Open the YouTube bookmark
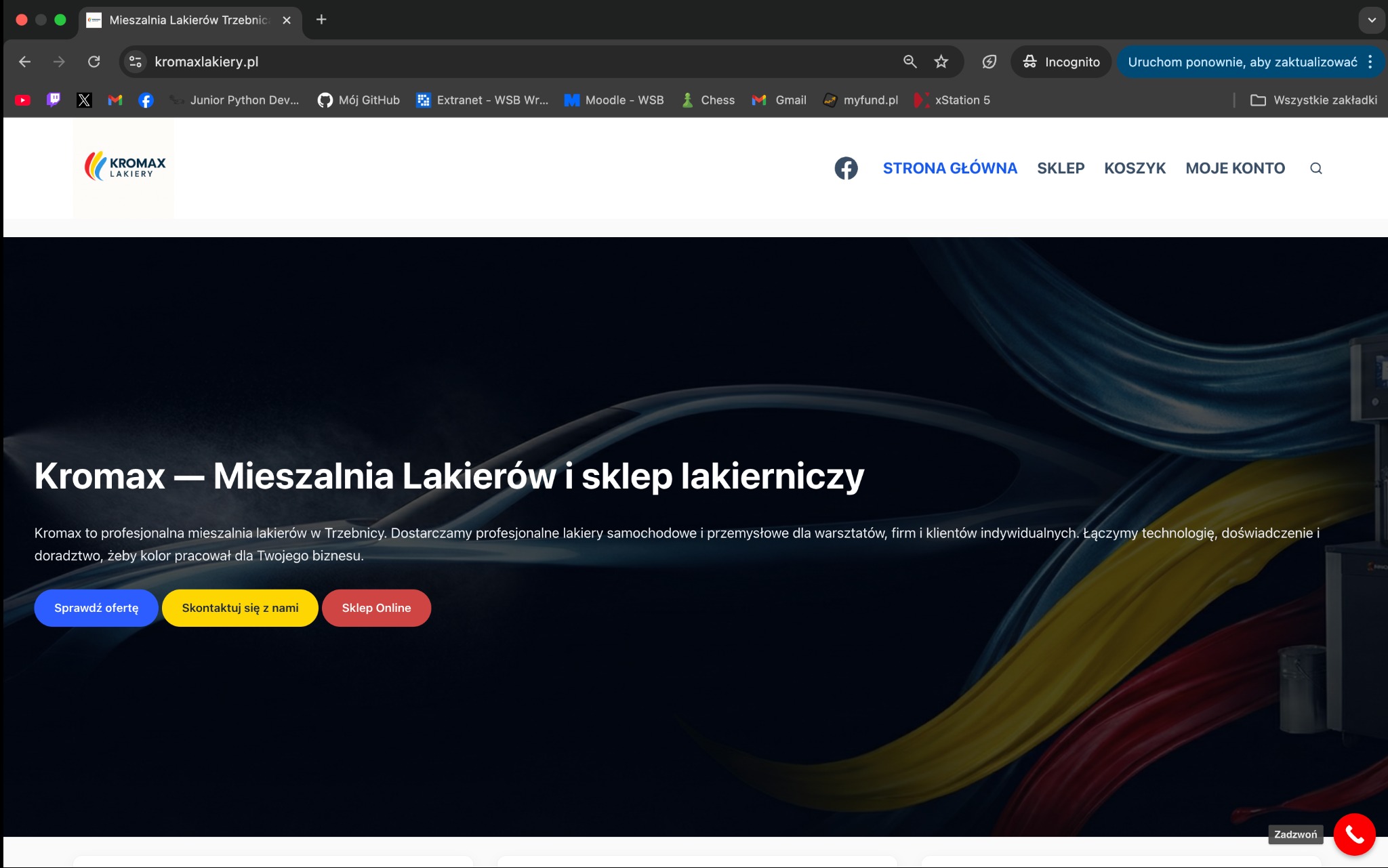This screenshot has width=1388, height=868. coord(23,100)
